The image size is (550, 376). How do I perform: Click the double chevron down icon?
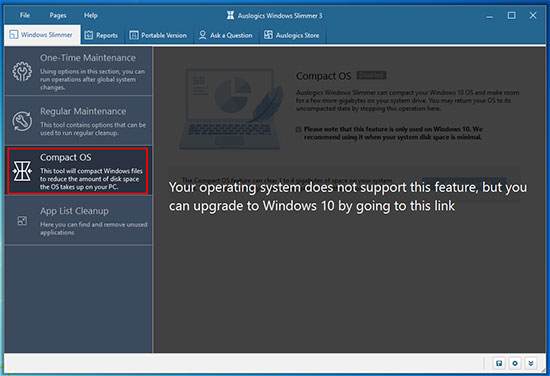point(531,363)
